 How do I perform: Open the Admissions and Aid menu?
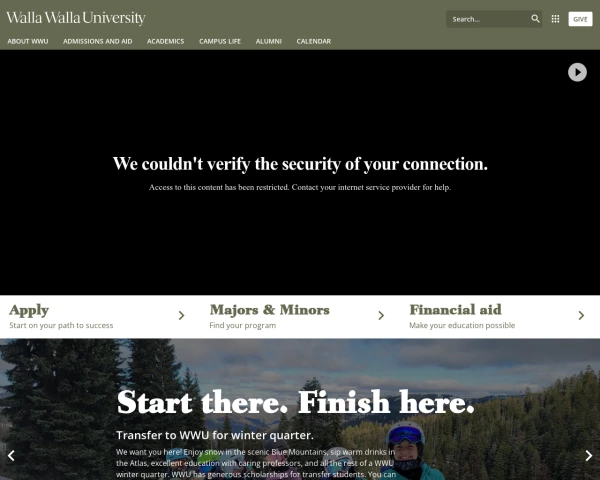(x=98, y=41)
